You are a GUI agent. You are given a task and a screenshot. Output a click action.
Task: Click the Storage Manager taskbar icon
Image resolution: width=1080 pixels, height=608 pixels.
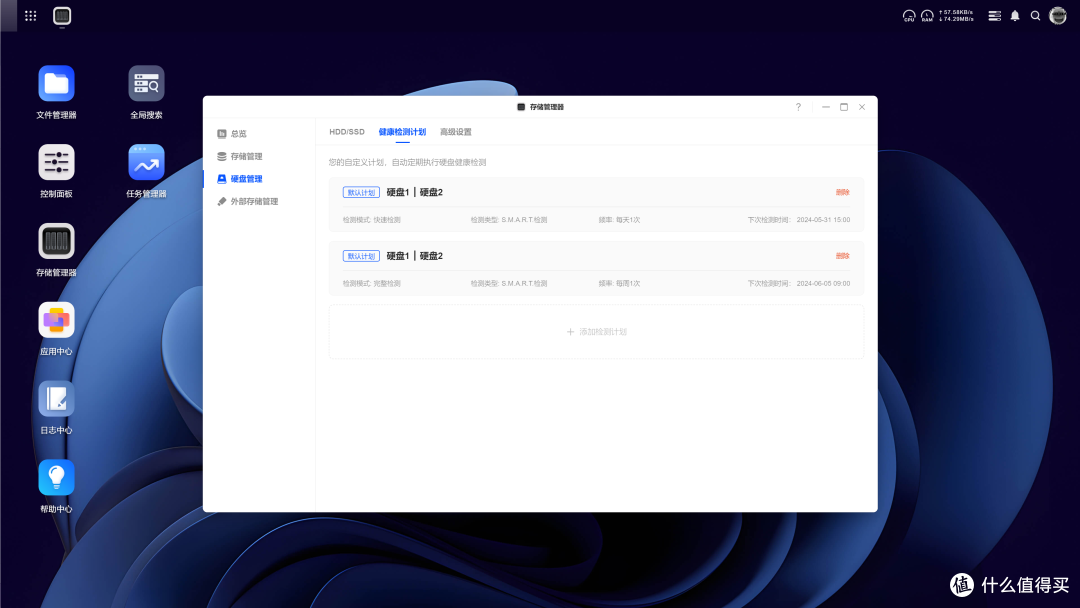pos(62,15)
